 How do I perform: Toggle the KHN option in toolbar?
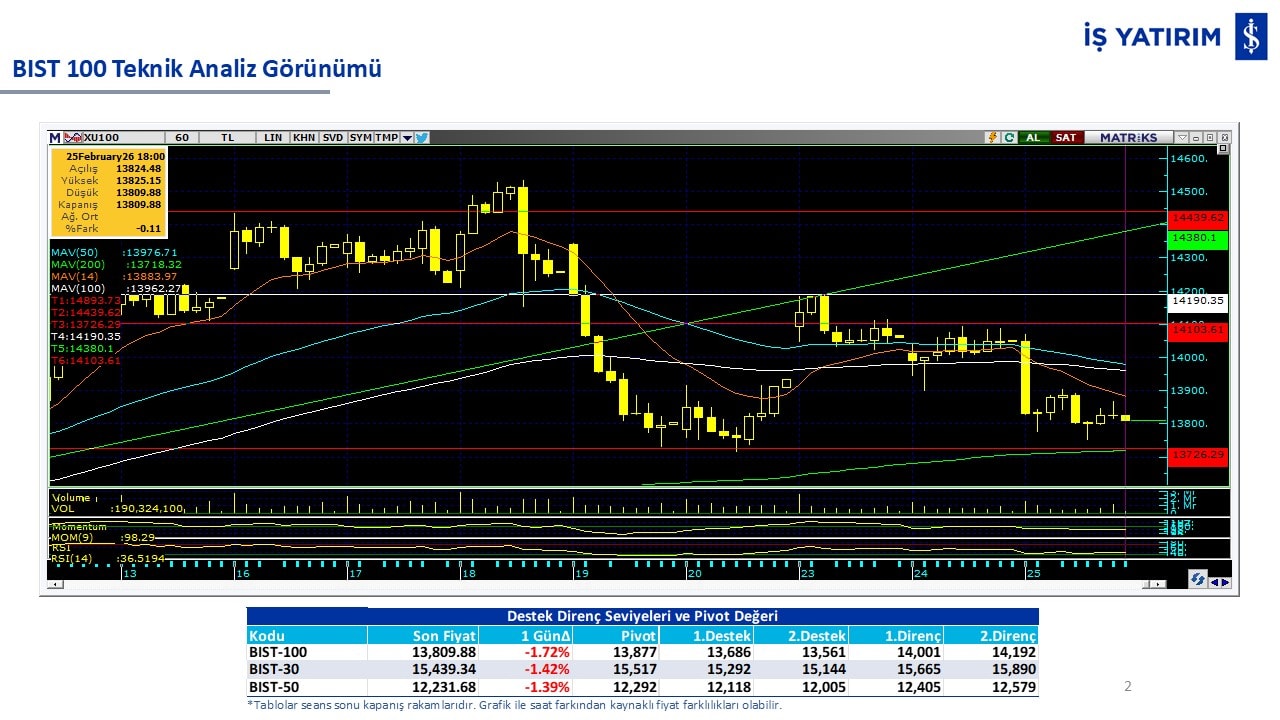tap(304, 137)
